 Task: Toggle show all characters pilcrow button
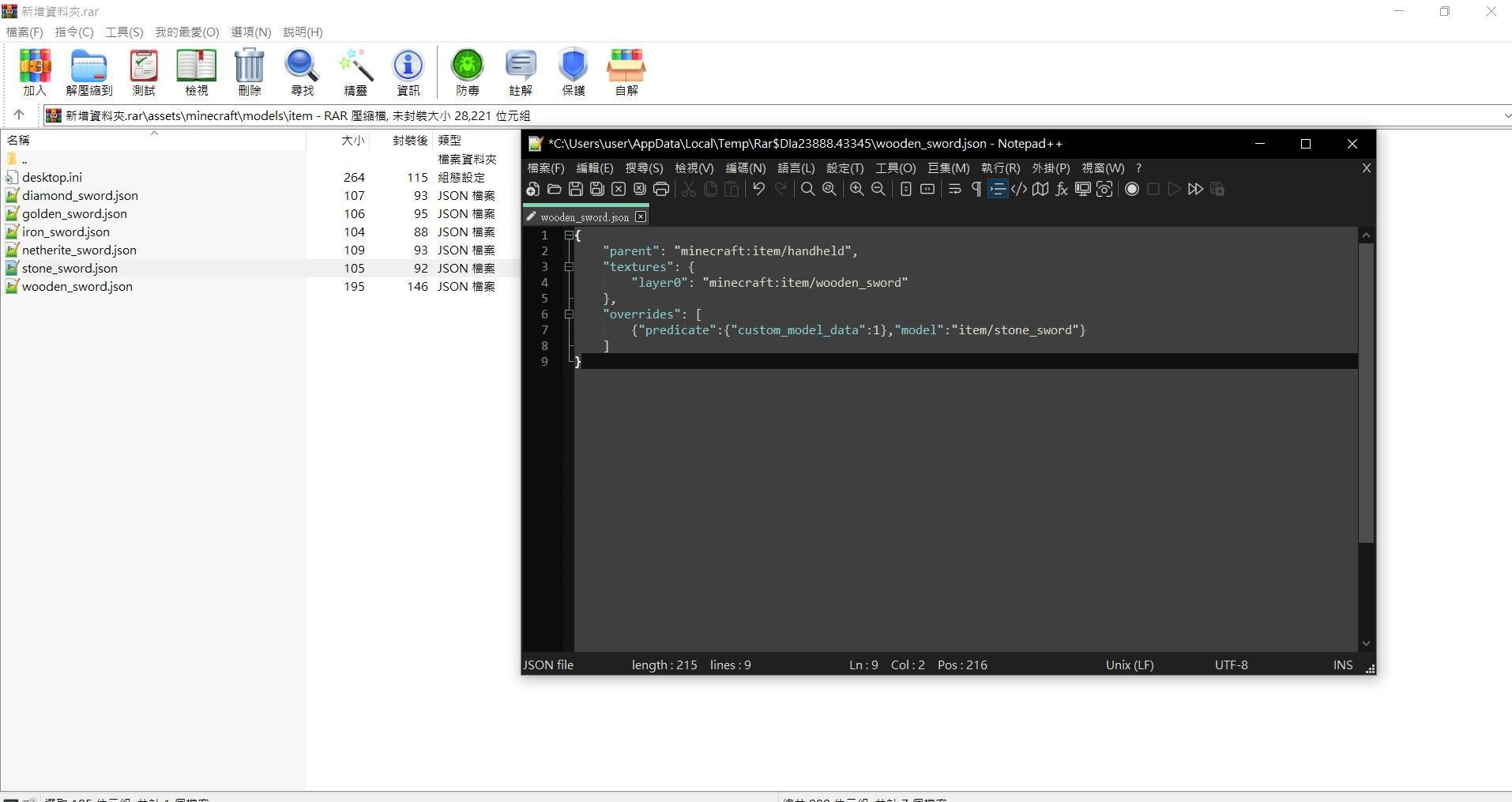pos(976,189)
